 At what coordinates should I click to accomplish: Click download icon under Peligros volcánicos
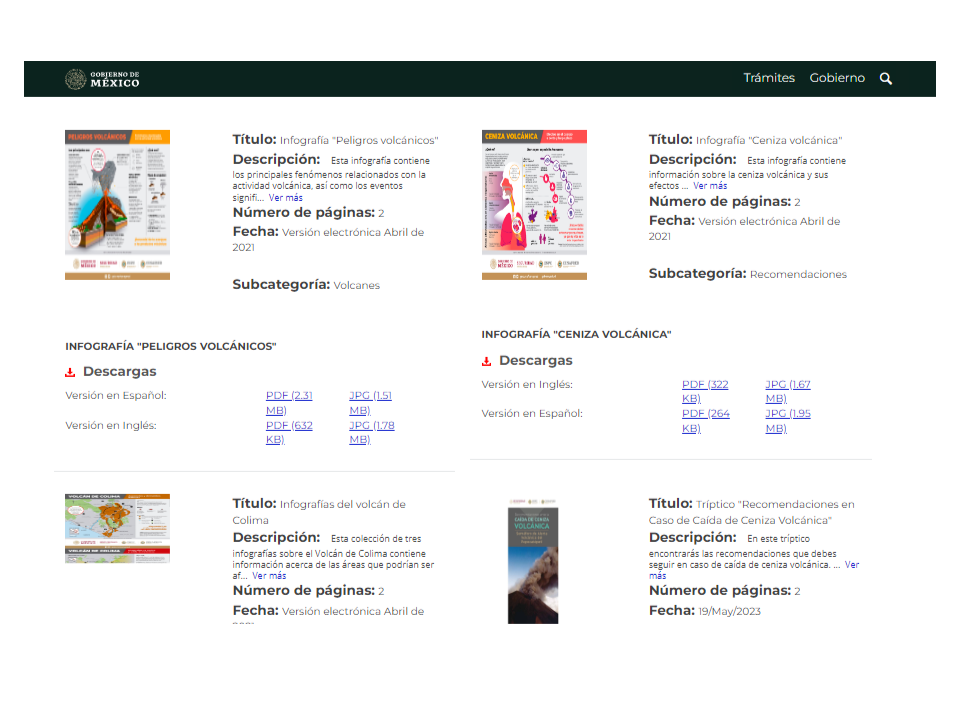(x=70, y=372)
